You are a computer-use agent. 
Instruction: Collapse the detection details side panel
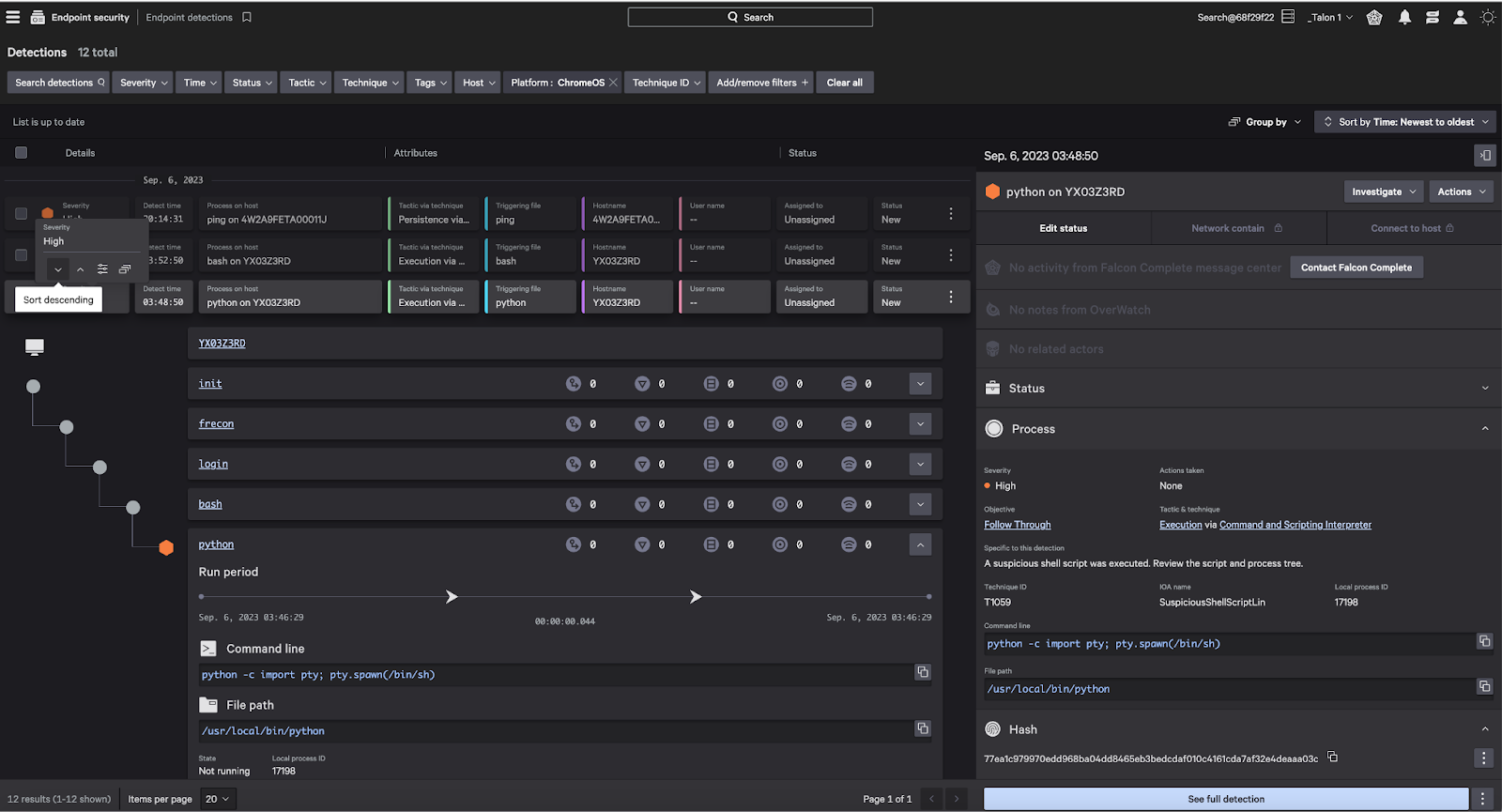tap(1484, 156)
